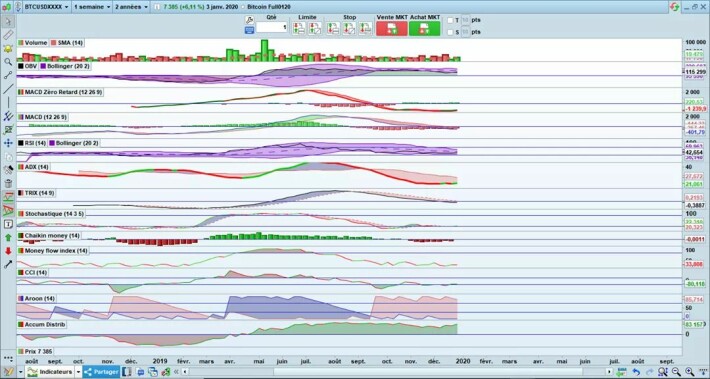Click the Qté quantity input field

(272, 28)
